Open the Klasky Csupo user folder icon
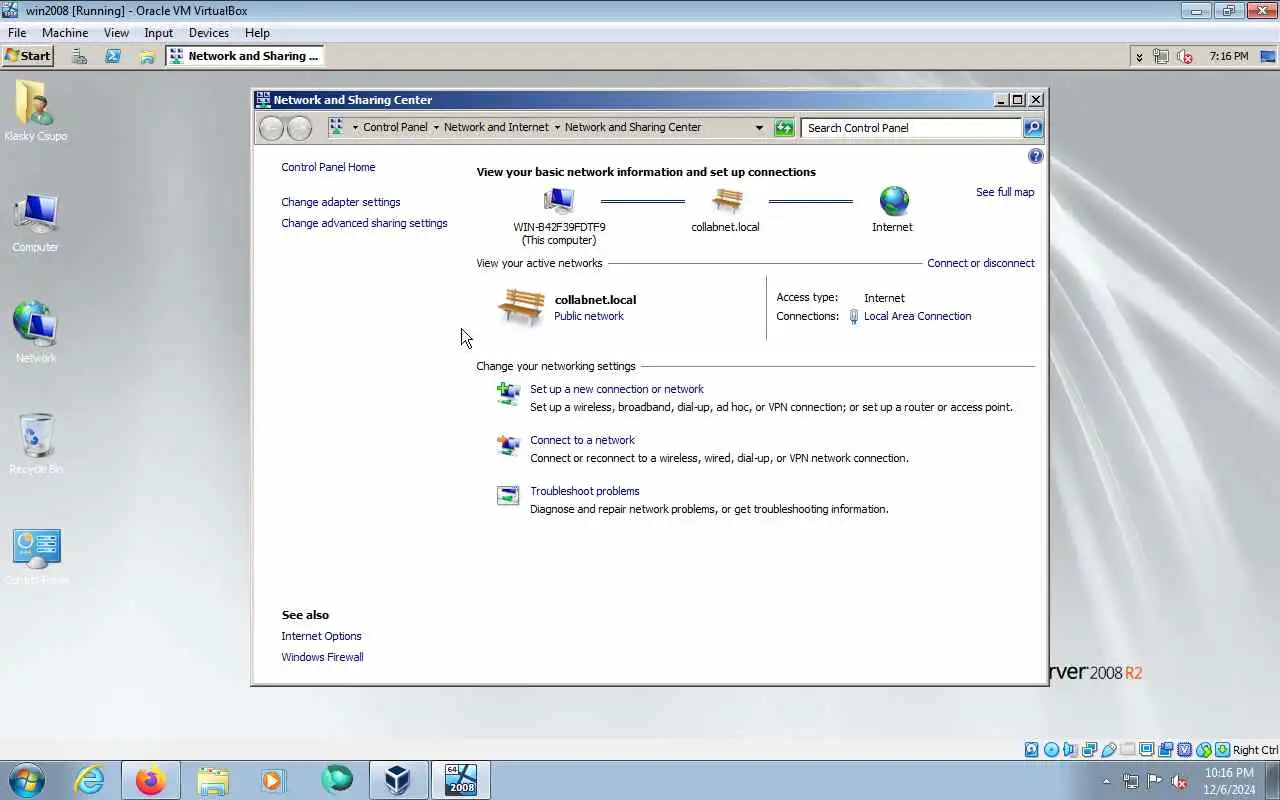Viewport: 1280px width, 800px height. [36, 111]
